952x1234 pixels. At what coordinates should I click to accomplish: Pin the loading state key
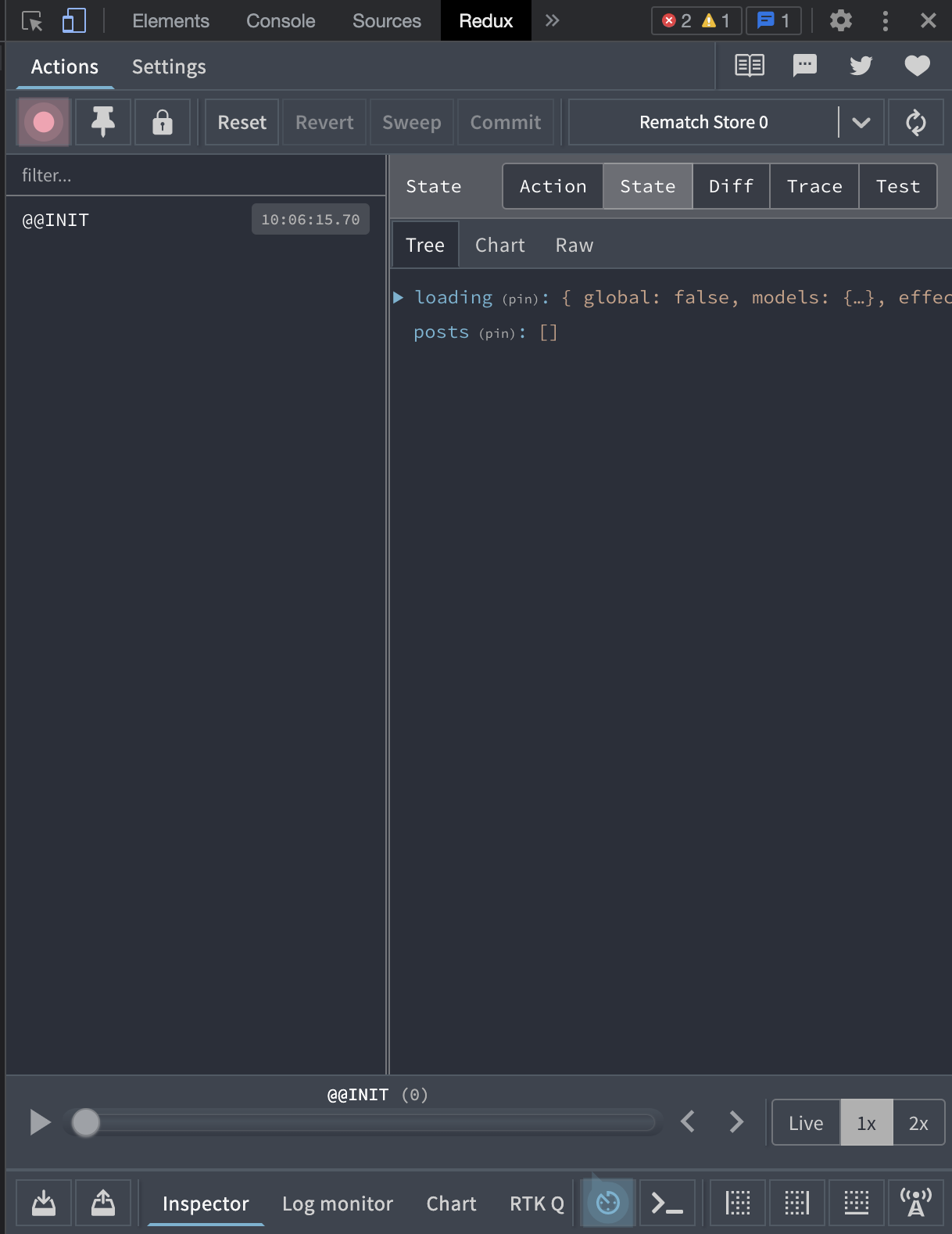pos(520,299)
